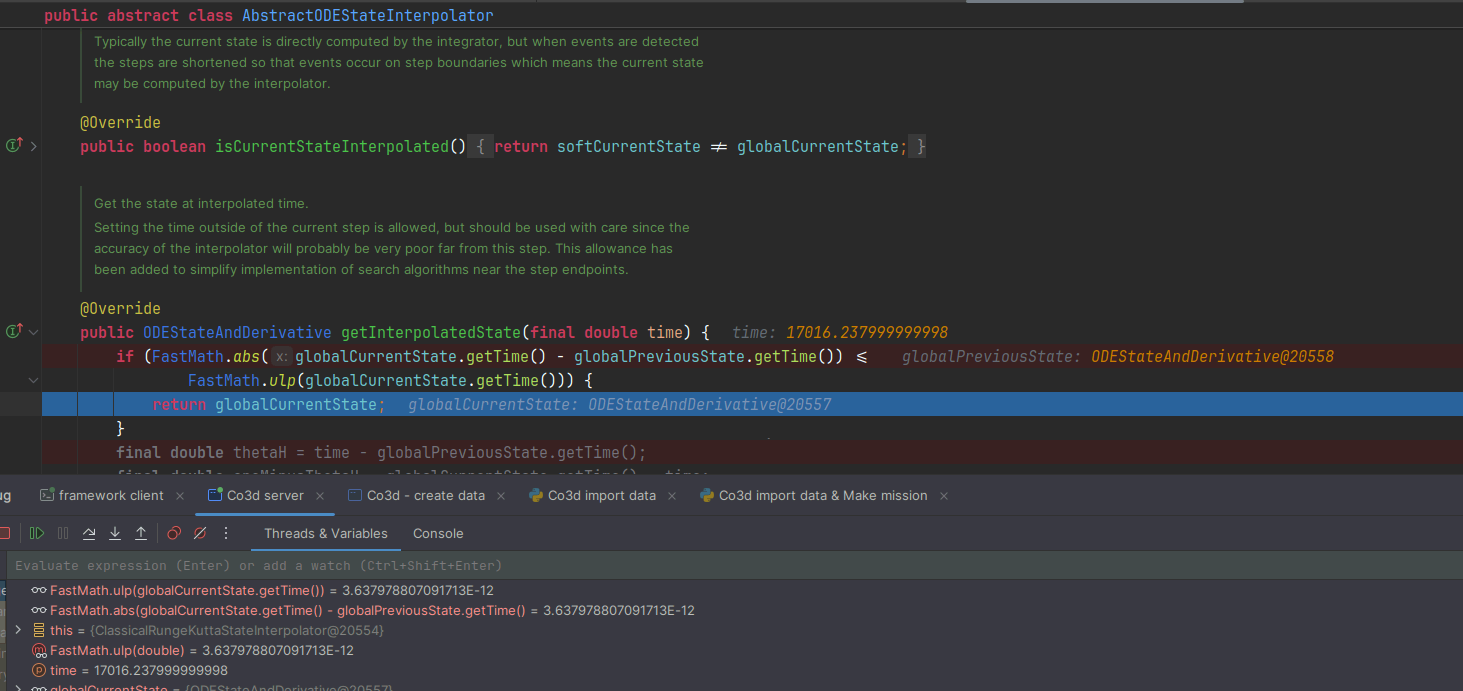Image resolution: width=1463 pixels, height=691 pixels.
Task: Step into the method call
Action: pos(115,533)
